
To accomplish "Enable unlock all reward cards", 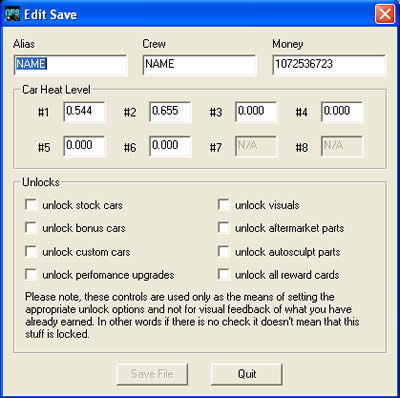I will coord(224,275).
